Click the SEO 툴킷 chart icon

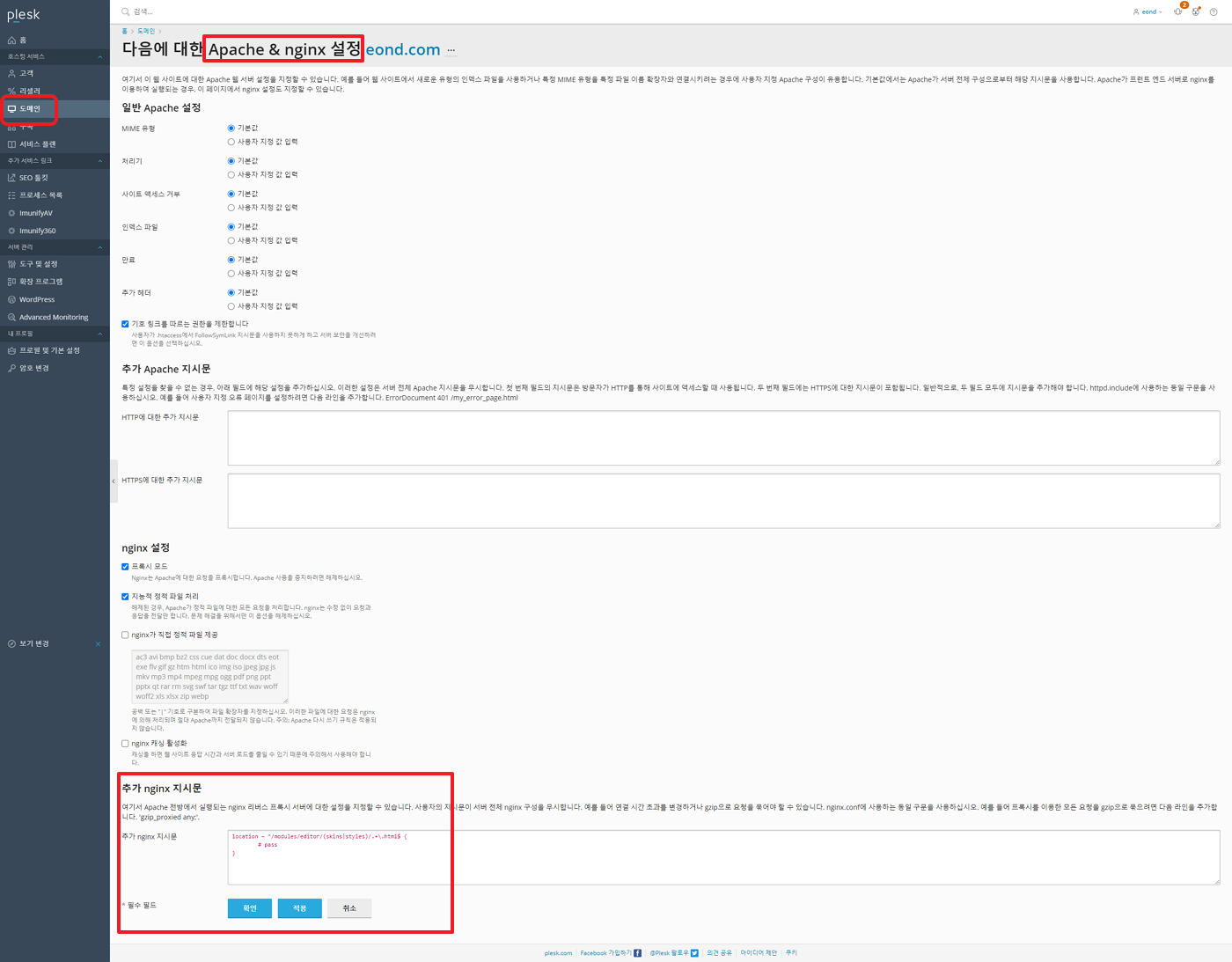[11, 178]
